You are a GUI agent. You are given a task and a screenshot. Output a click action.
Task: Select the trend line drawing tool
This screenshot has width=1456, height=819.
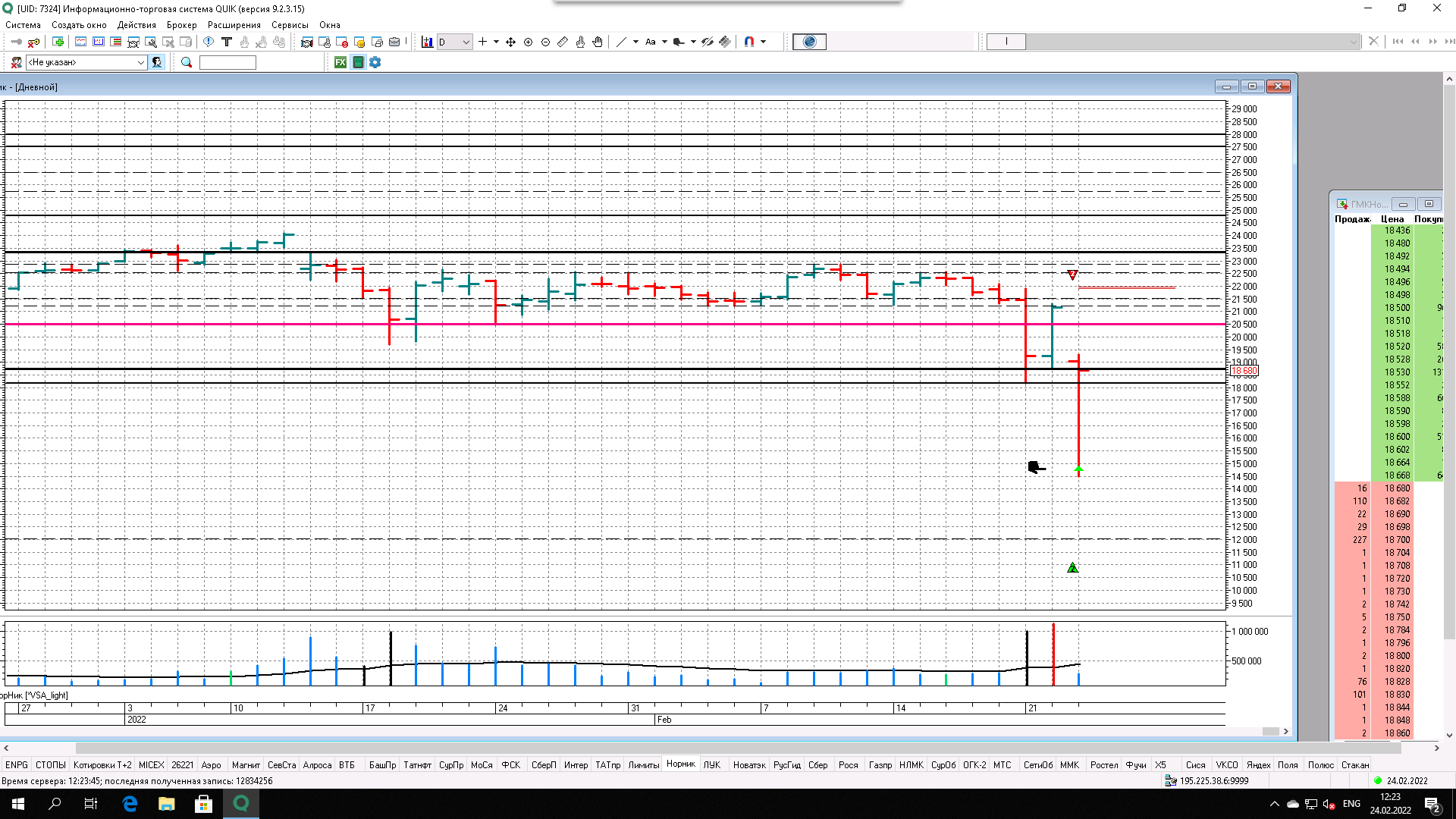pos(621,42)
